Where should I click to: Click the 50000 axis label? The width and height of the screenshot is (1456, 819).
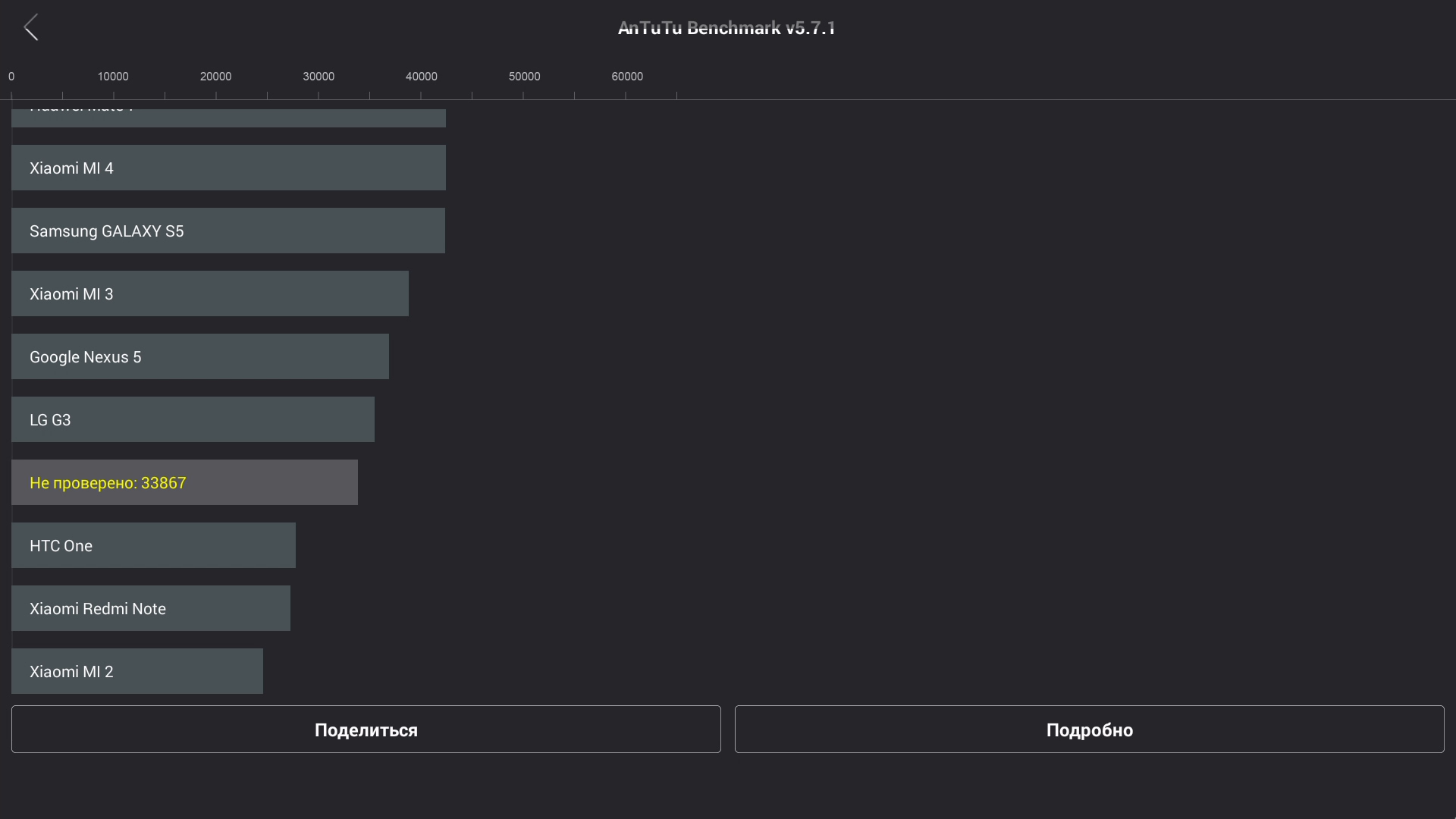[524, 77]
